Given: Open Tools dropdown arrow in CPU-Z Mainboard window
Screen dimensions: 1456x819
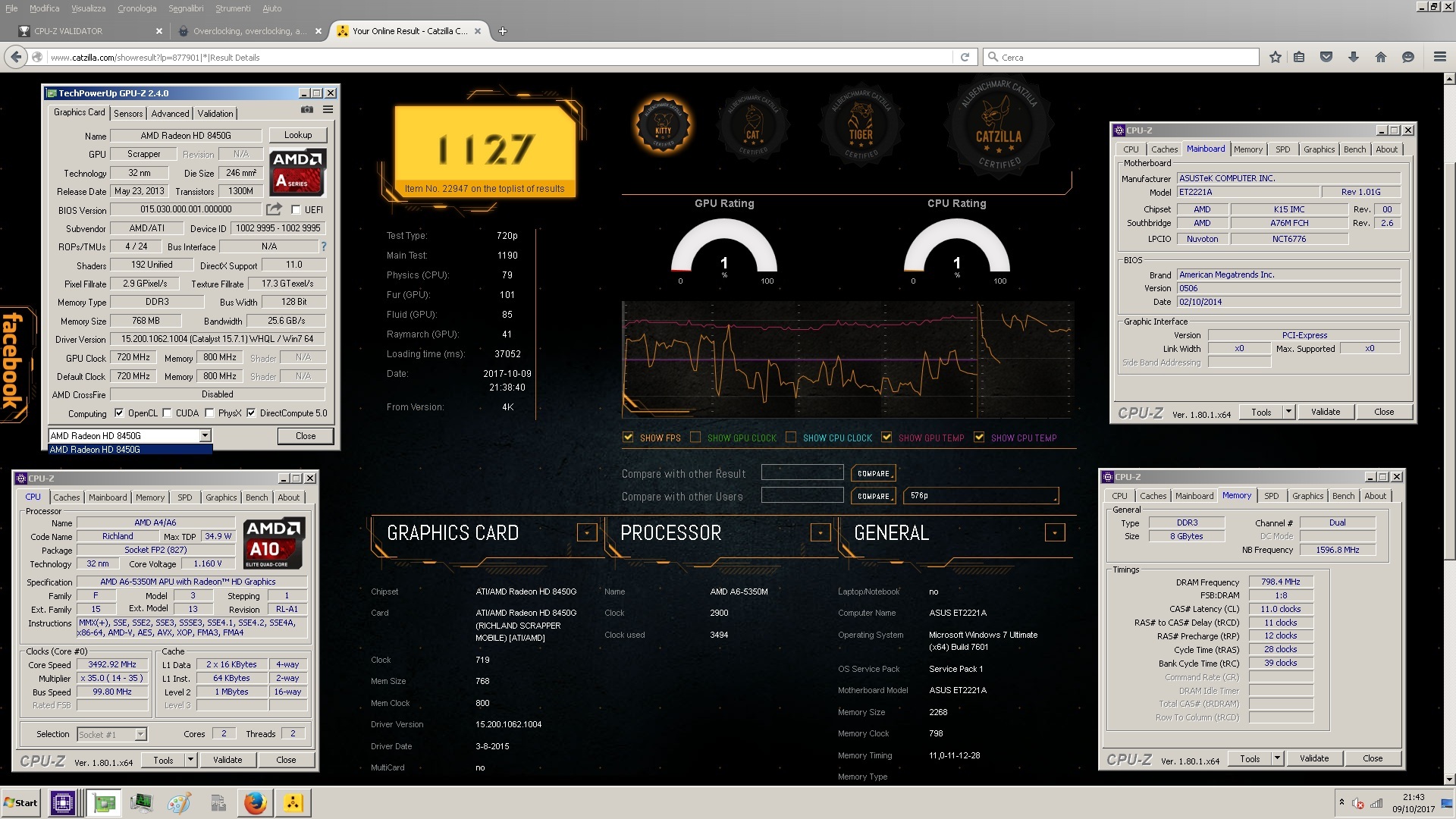Looking at the screenshot, I should click(1288, 412).
